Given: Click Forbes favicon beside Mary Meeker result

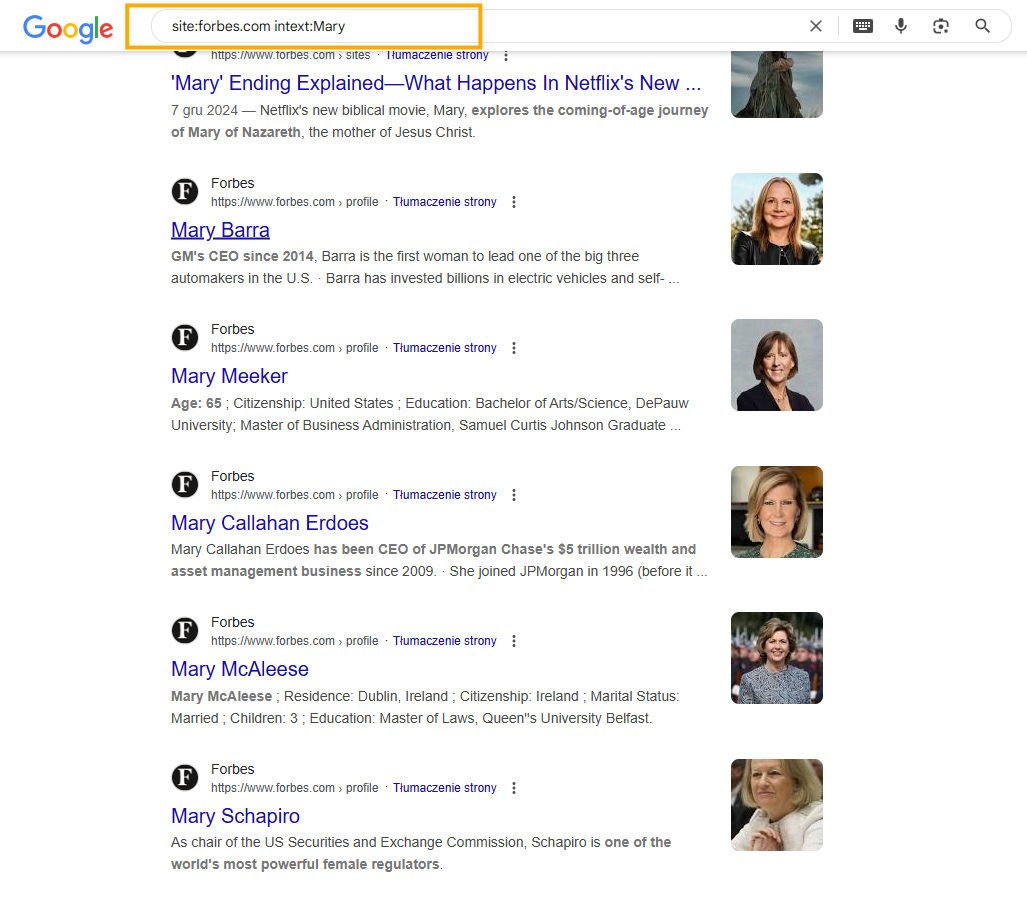Looking at the screenshot, I should click(x=185, y=338).
